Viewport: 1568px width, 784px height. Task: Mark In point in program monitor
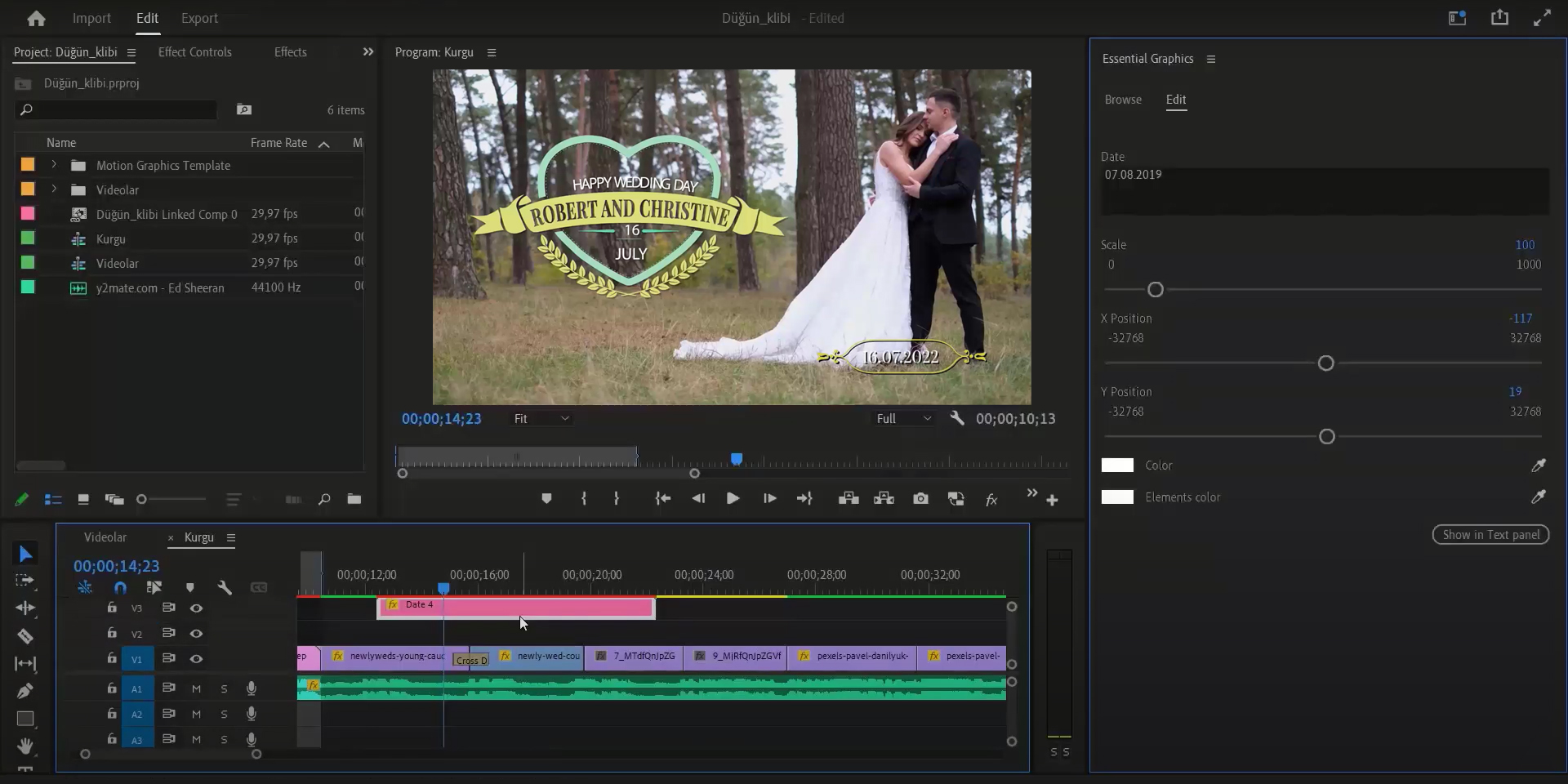(x=584, y=498)
